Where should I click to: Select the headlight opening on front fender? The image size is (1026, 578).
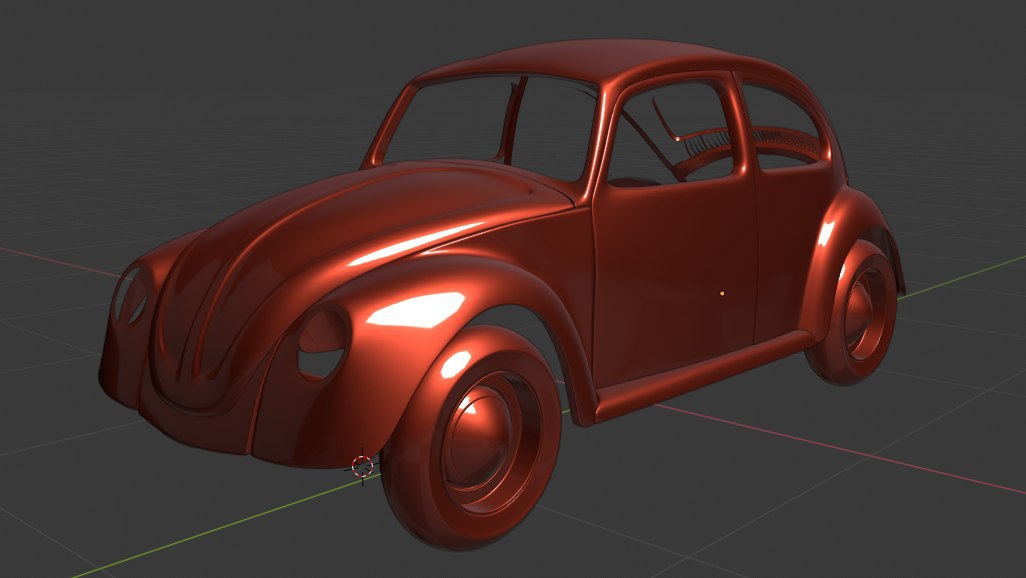pos(323,343)
